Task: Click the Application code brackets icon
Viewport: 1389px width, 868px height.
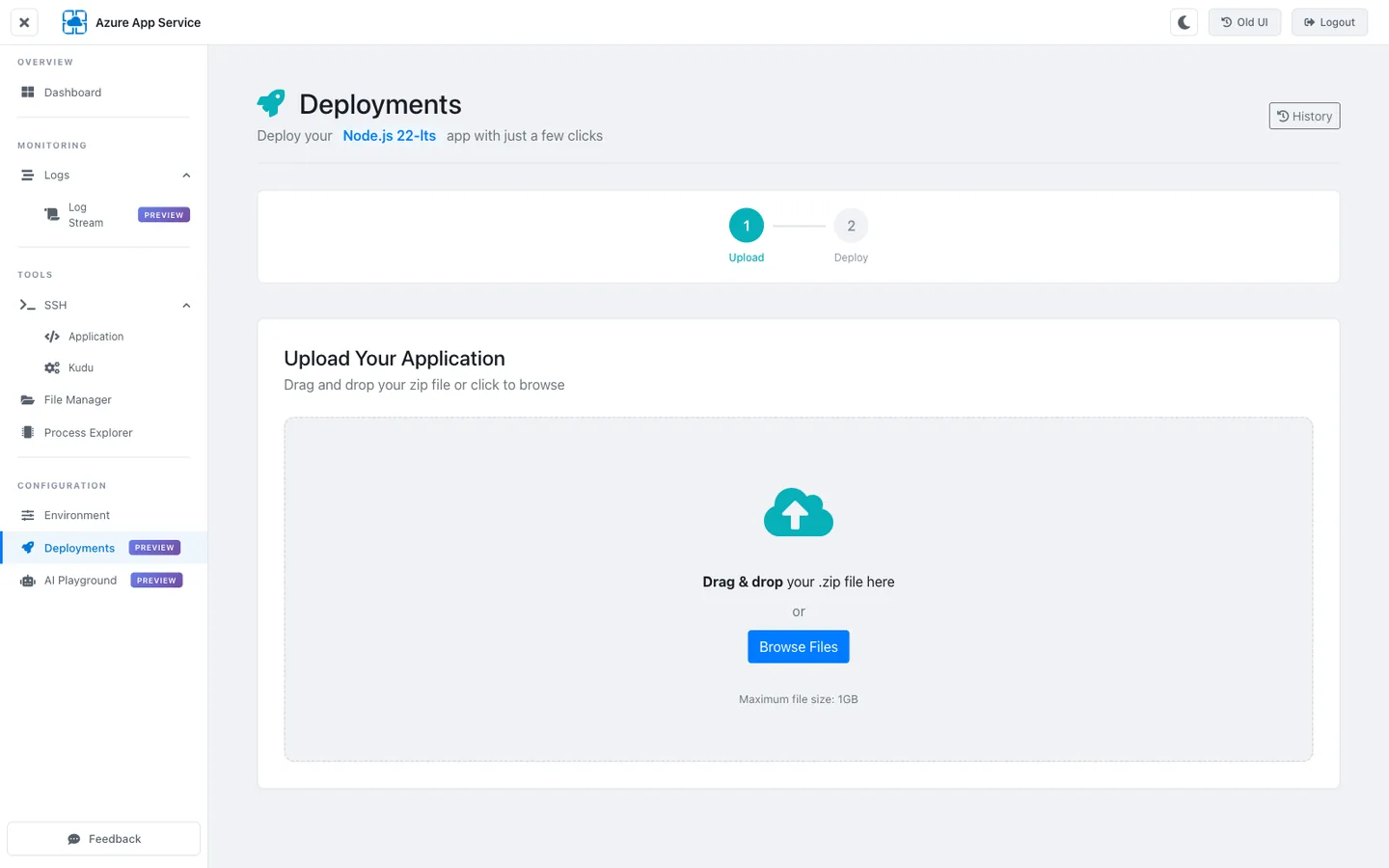Action: (x=52, y=337)
